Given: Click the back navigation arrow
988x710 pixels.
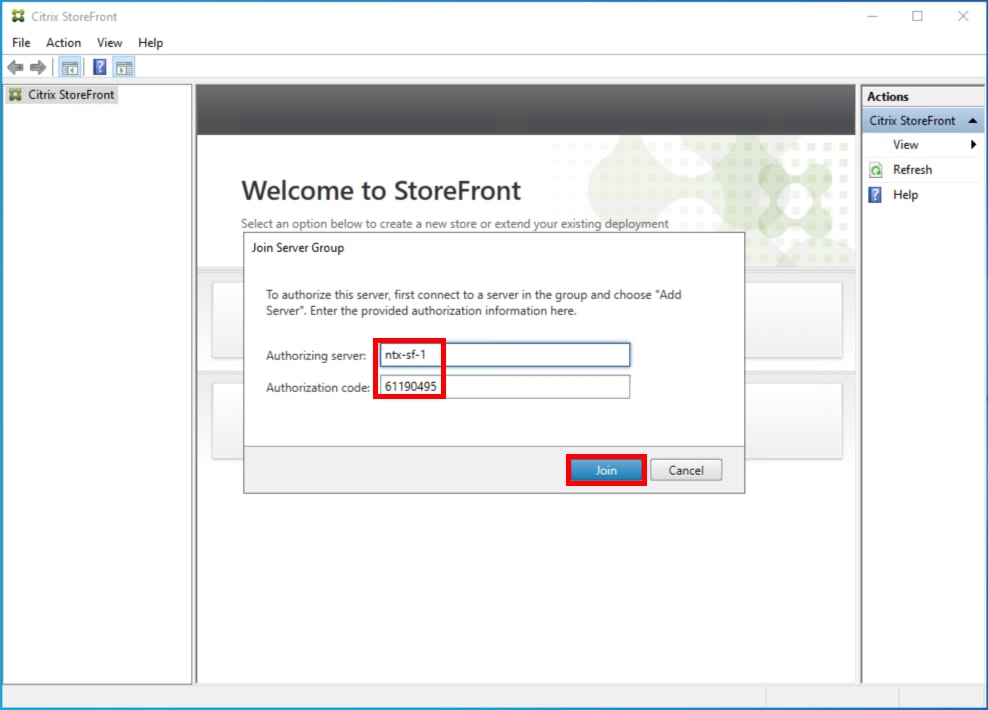Looking at the screenshot, I should (x=14, y=67).
